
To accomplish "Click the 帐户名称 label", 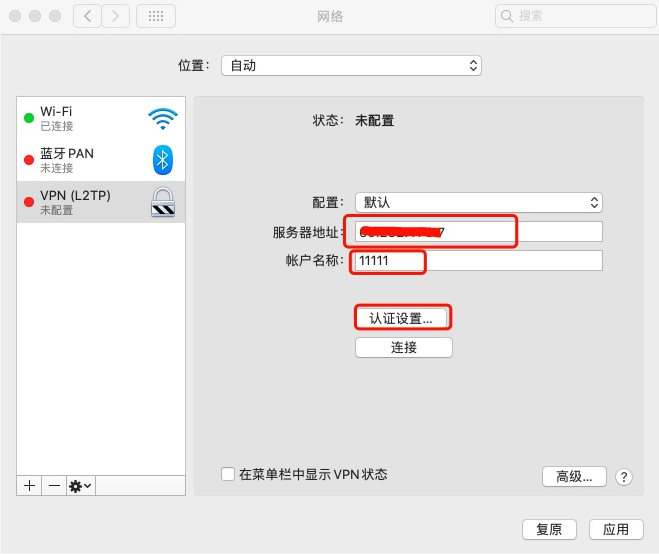I will point(314,261).
